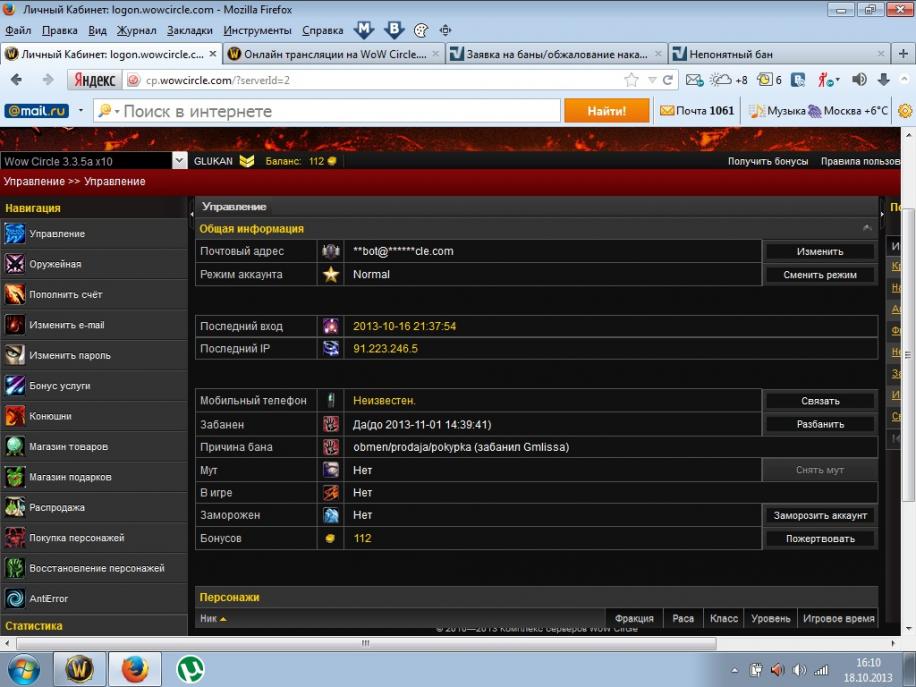The width and height of the screenshot is (916, 687).
Task: Click the Пополнить счёт sidebar icon
Action: pos(15,295)
